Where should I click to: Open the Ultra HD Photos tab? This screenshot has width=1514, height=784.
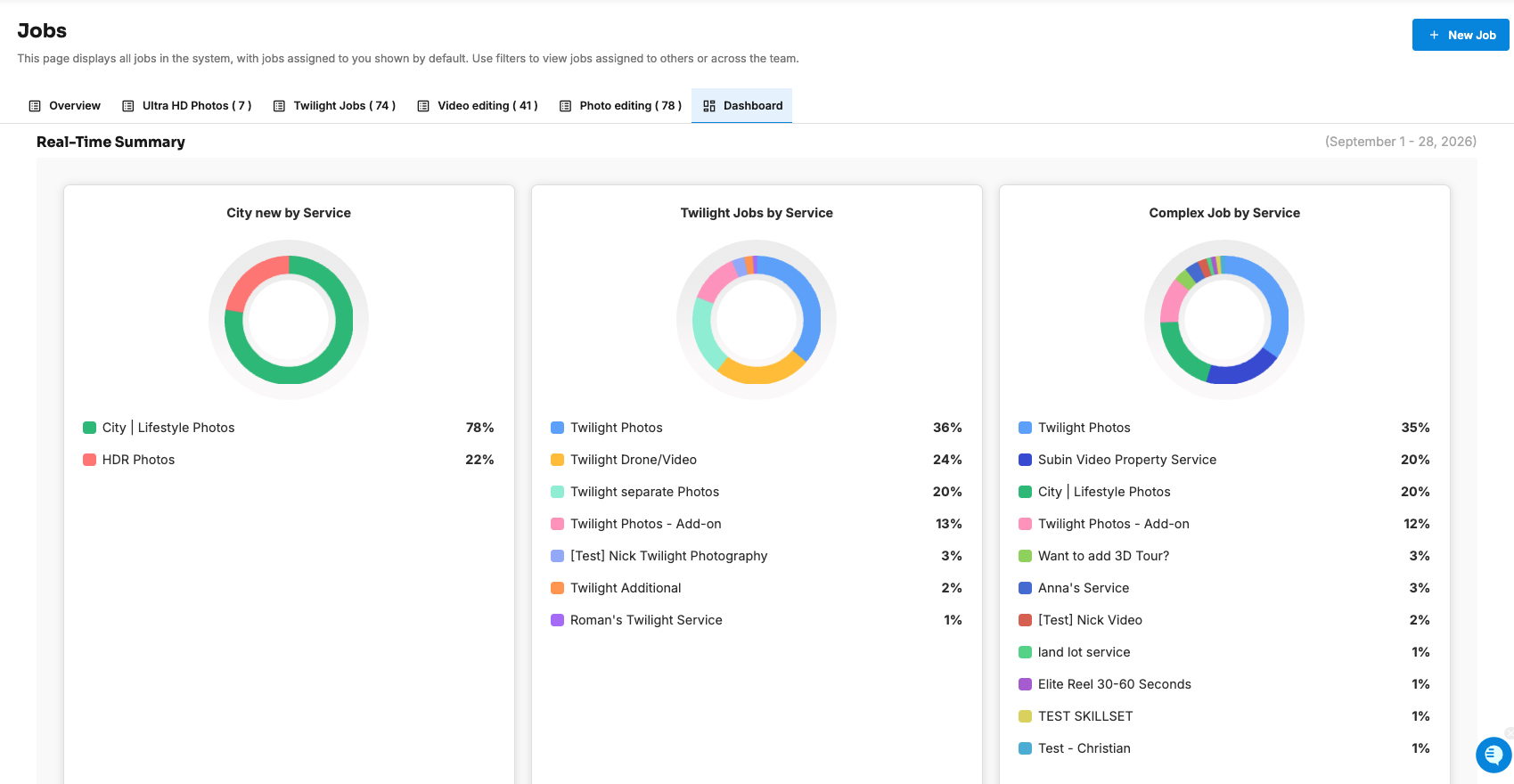pyautogui.click(x=187, y=105)
